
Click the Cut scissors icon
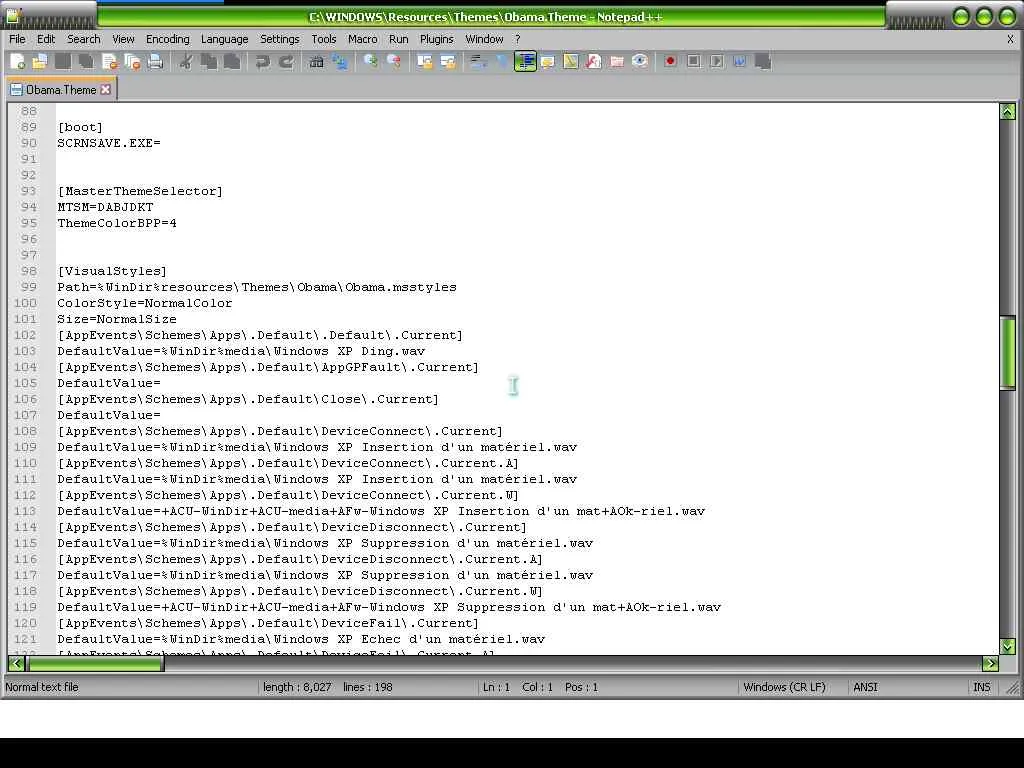[x=185, y=61]
